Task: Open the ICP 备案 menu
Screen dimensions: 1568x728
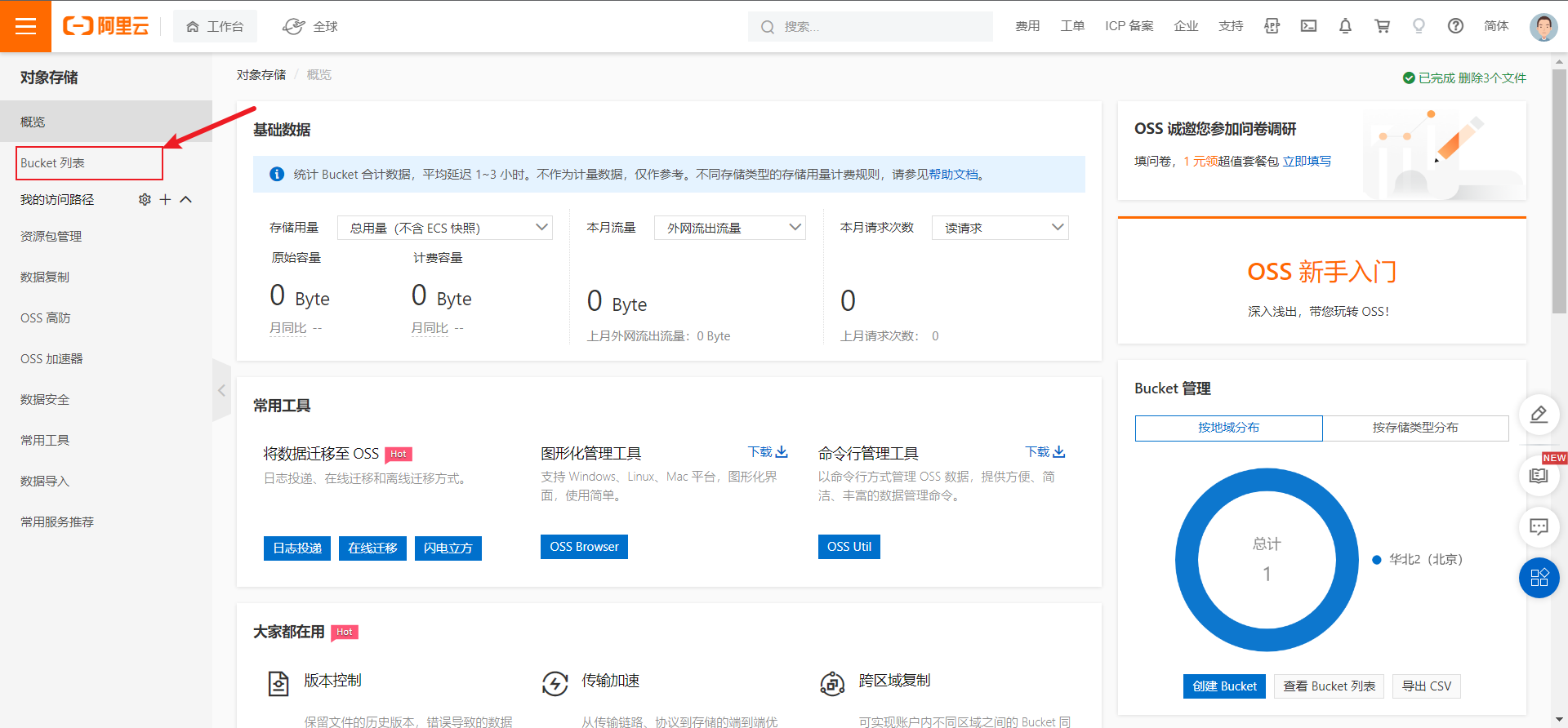Action: pos(1129,26)
